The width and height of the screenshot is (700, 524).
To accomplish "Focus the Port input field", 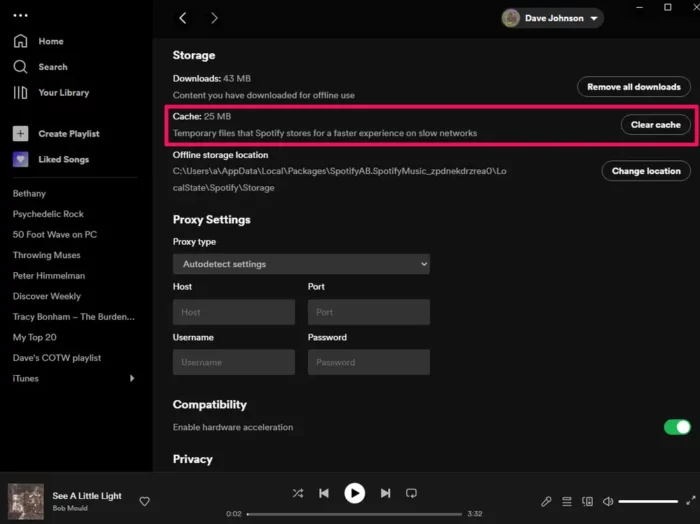I will click(369, 312).
